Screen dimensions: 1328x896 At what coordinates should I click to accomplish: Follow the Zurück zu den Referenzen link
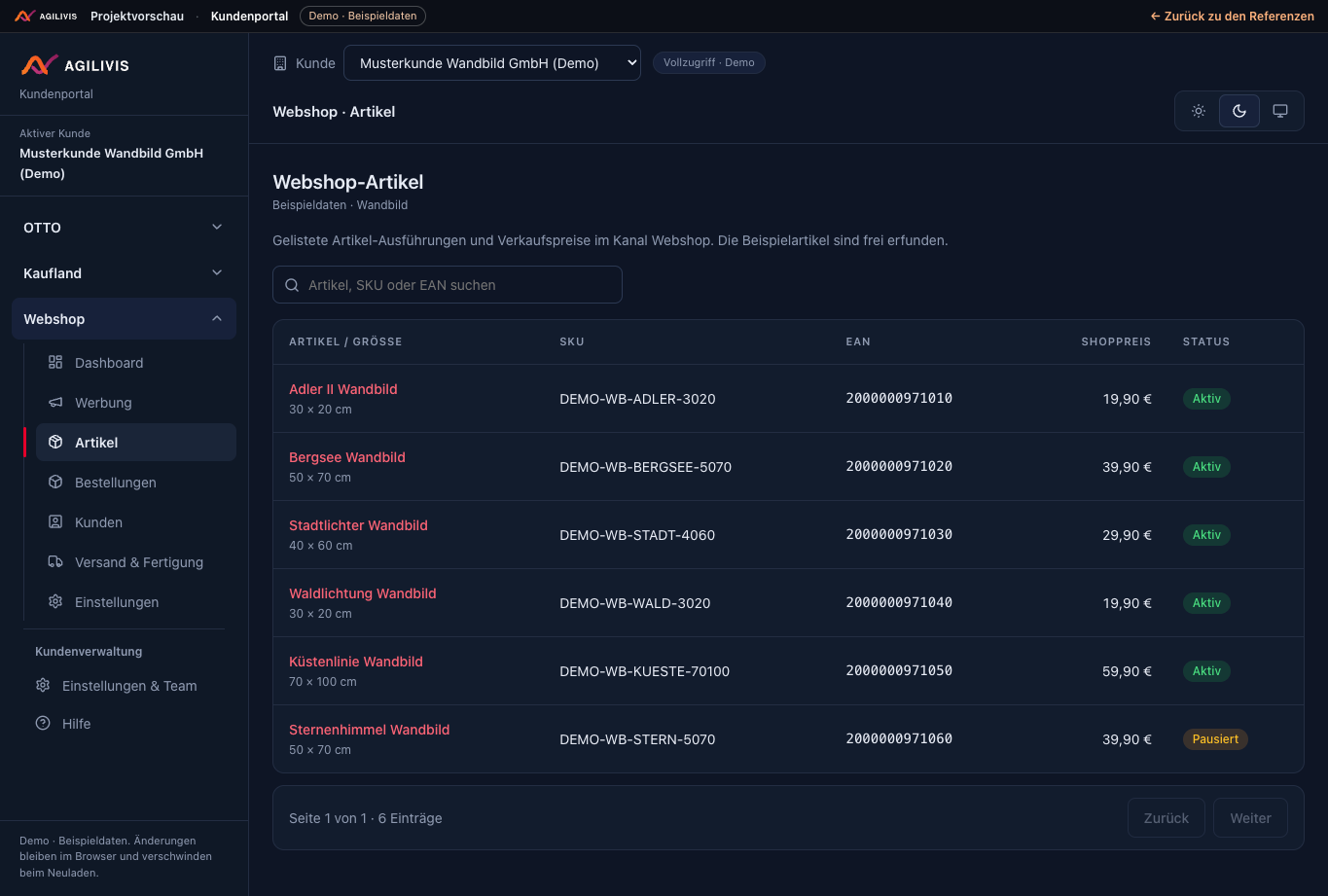tap(1232, 16)
